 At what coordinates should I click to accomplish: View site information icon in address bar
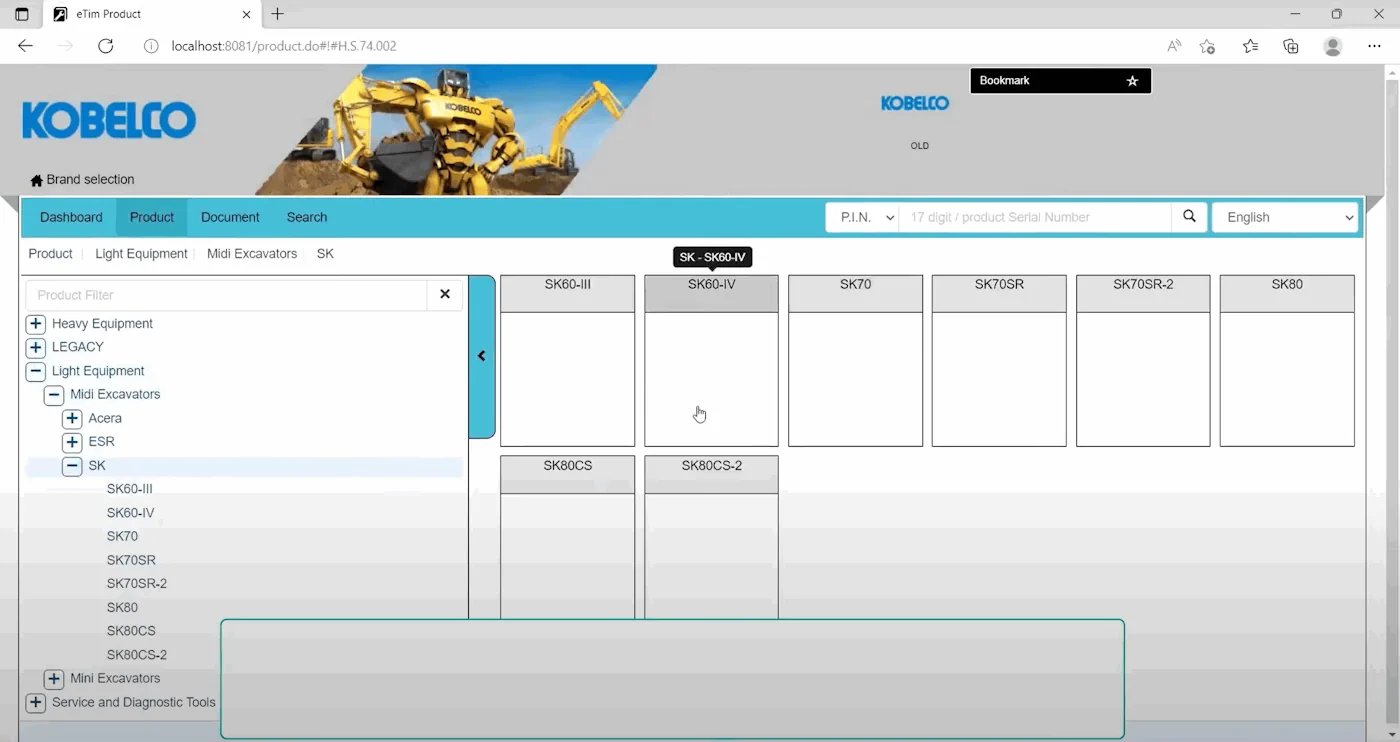coord(151,46)
